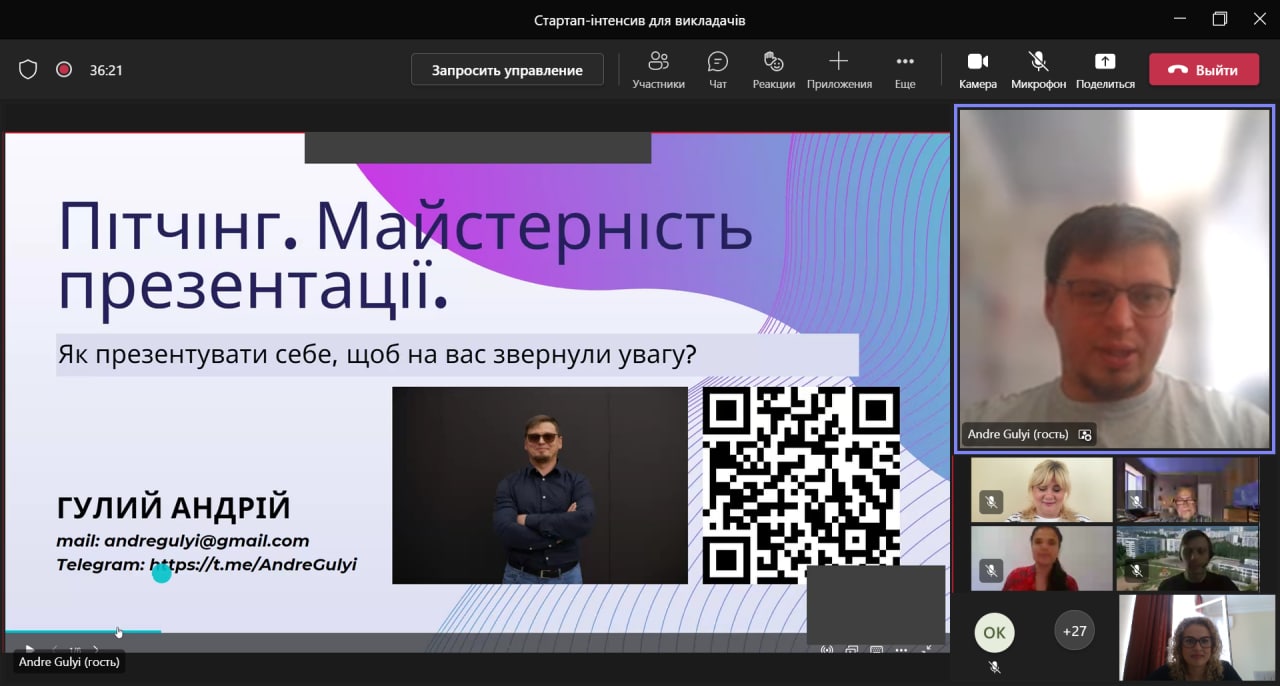Open the meeting Chat (Чат)
Screen dimensions: 1280x686
(718, 70)
